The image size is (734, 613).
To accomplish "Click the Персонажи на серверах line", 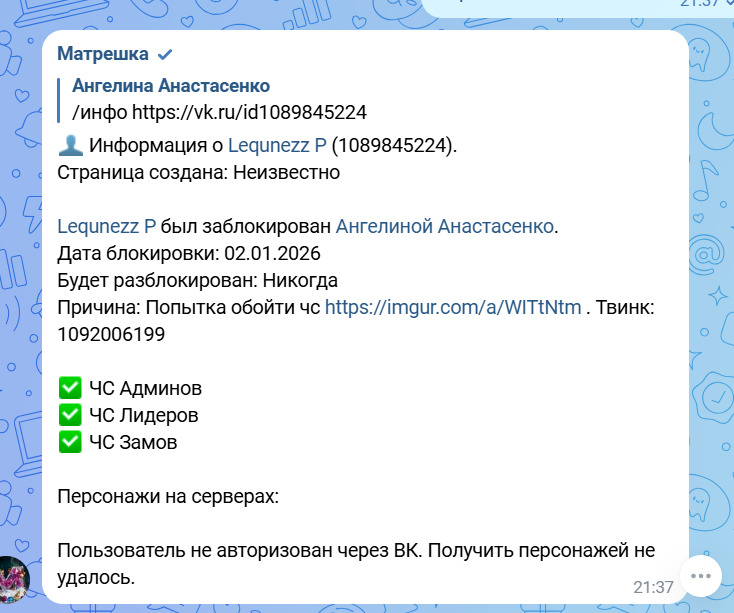I will pyautogui.click(x=166, y=495).
